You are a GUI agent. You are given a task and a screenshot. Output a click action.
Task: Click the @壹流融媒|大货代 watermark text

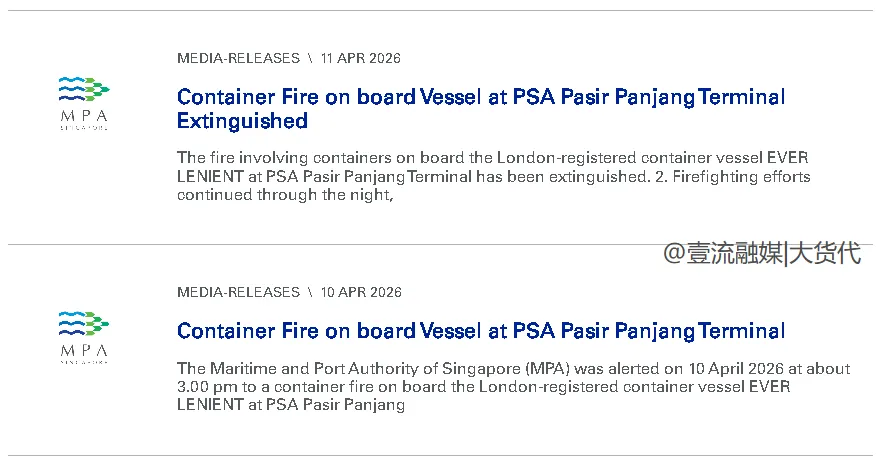tap(762, 253)
